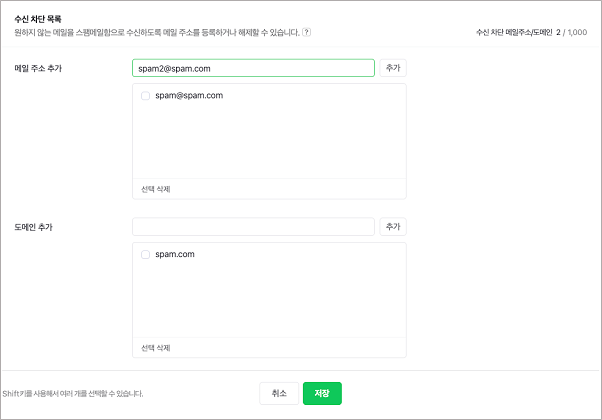Click the empty domain input field
Screen dimensions: 602x420
[253, 227]
